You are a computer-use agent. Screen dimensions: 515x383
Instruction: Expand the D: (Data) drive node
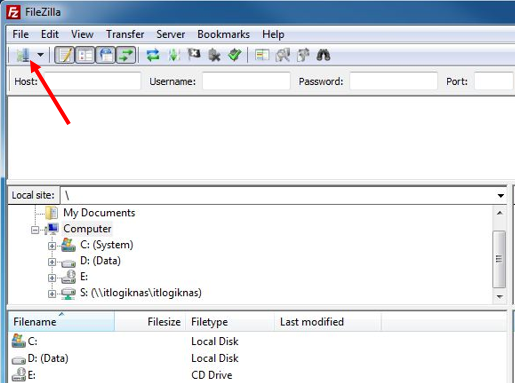[52, 262]
